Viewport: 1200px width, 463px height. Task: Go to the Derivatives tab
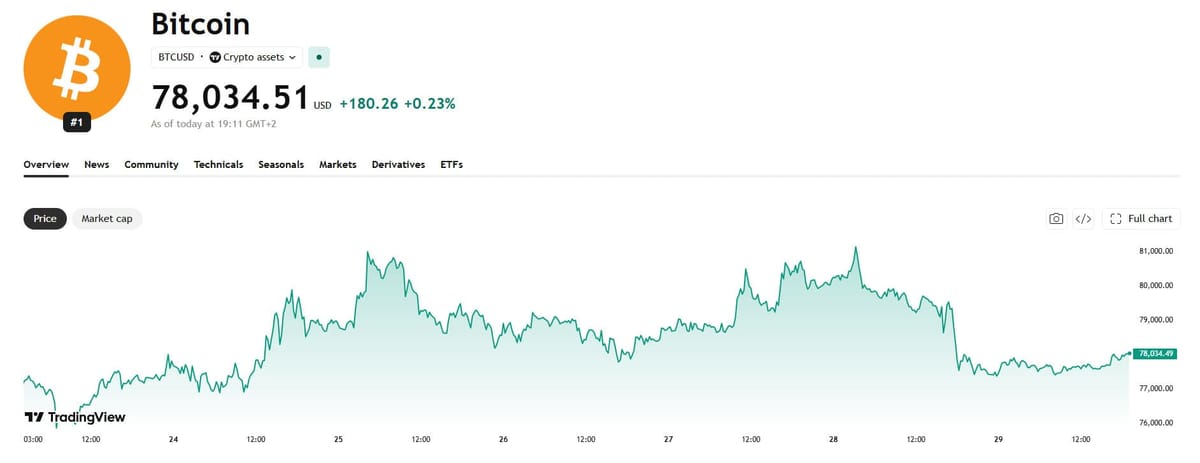point(398,164)
